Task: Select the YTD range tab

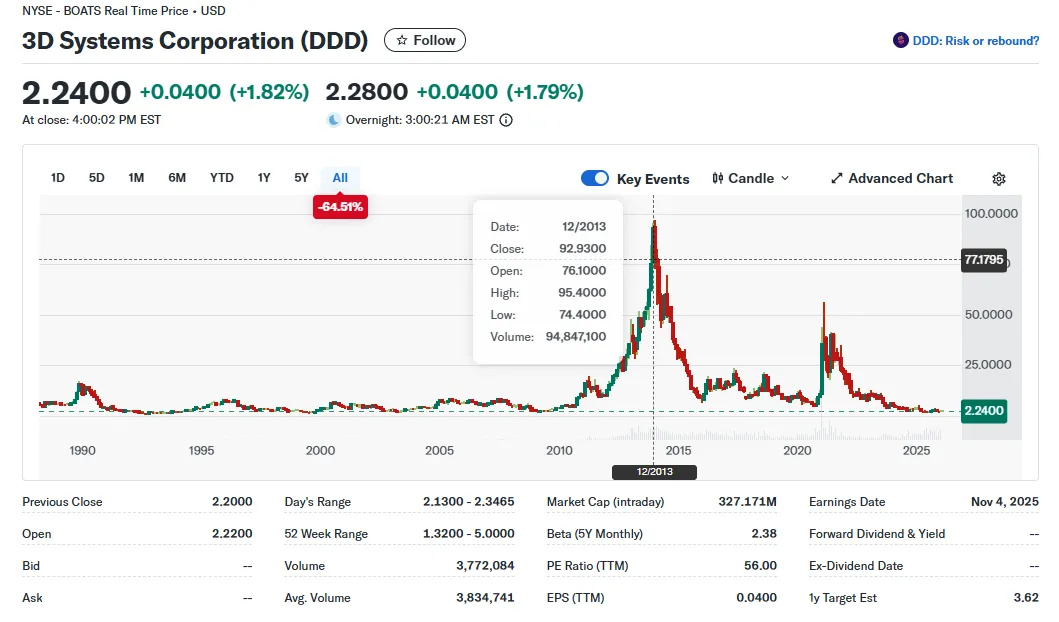Action: click(221, 178)
